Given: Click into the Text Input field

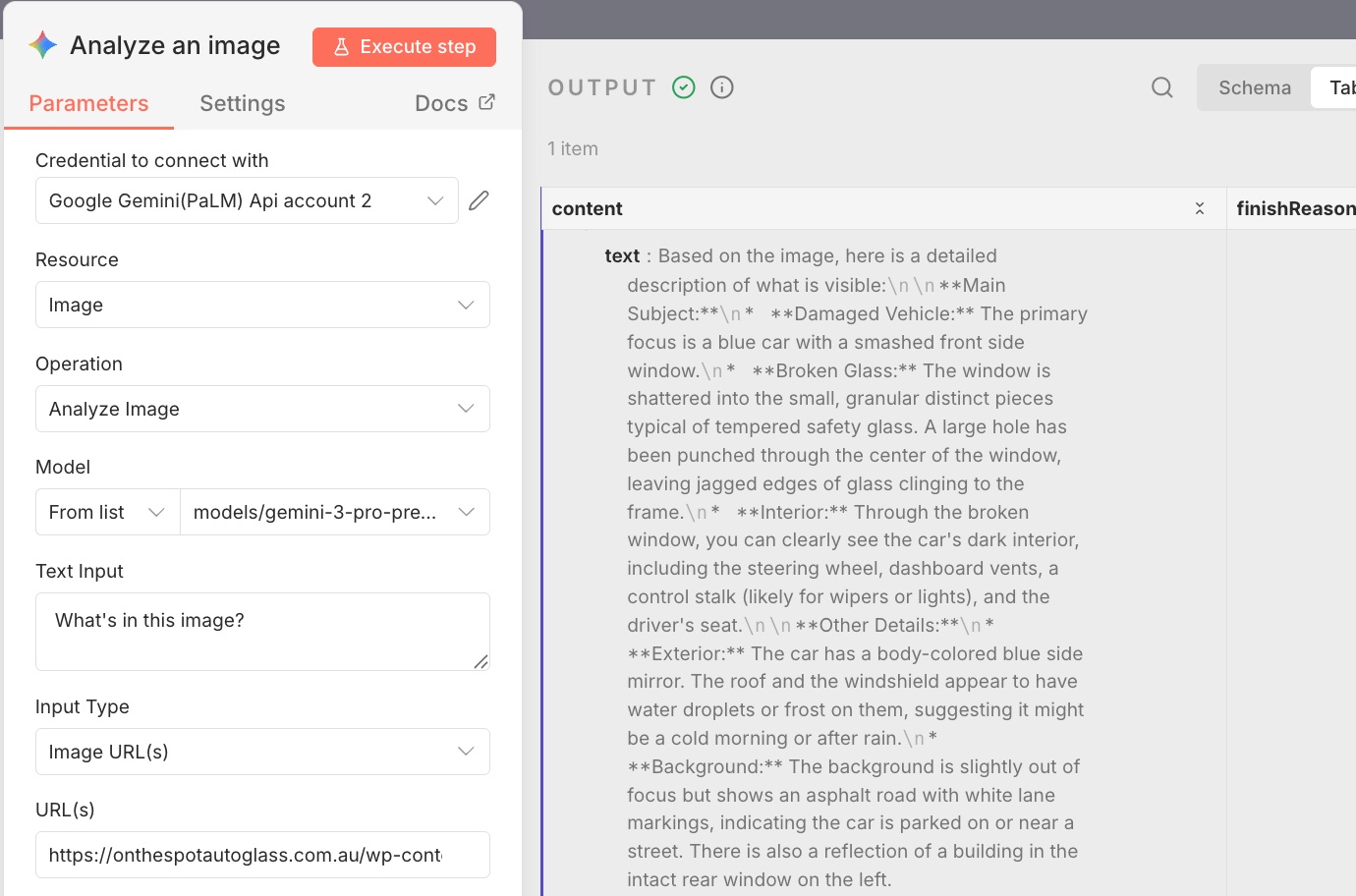Looking at the screenshot, I should tap(262, 631).
